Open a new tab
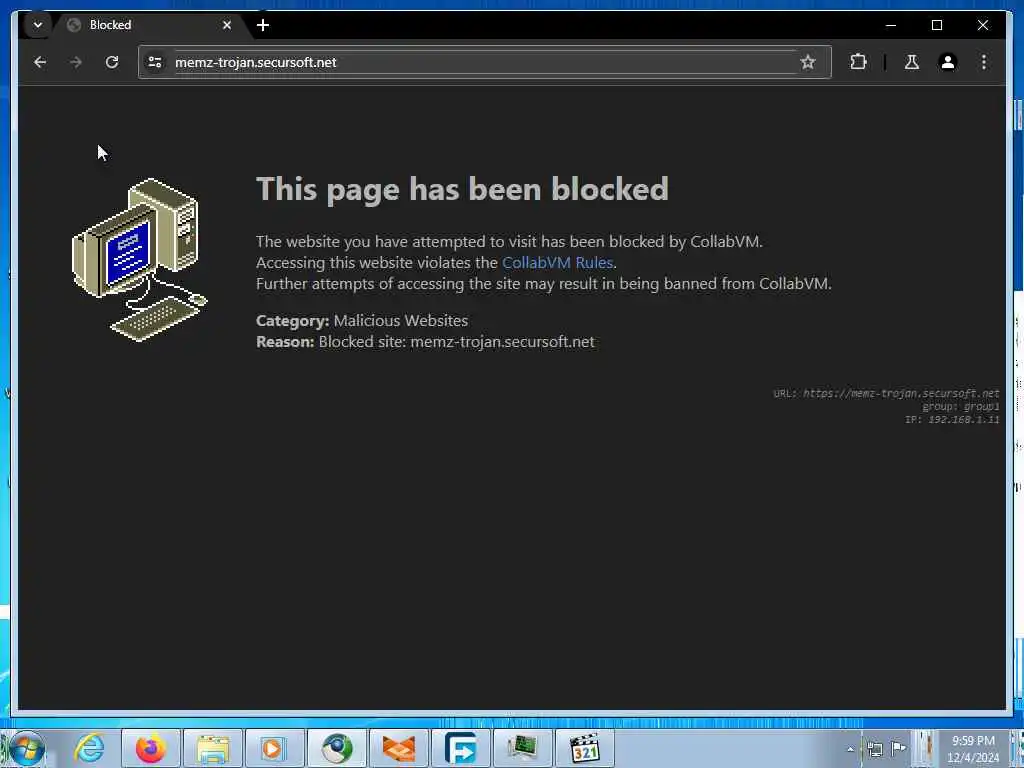Screen dimensions: 1024x768 point(263,25)
